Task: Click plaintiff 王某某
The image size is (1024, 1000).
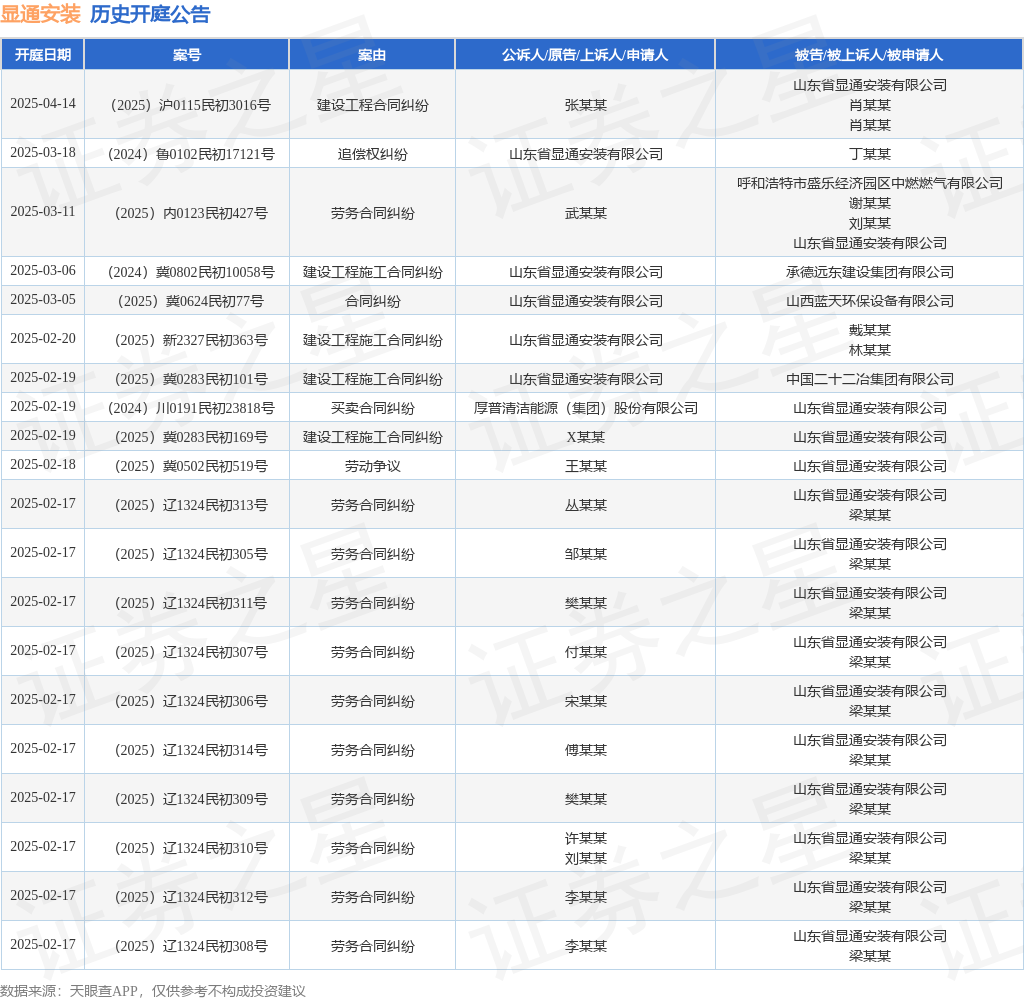Action: [x=586, y=466]
